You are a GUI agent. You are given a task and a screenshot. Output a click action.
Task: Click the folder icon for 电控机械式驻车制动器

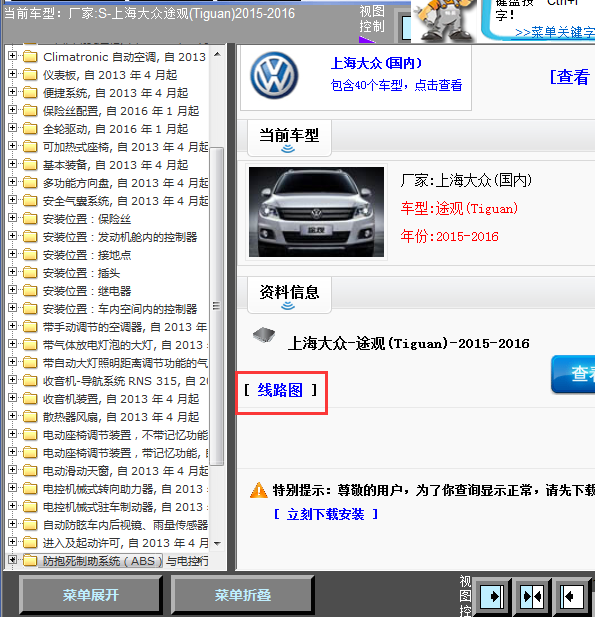click(x=30, y=507)
